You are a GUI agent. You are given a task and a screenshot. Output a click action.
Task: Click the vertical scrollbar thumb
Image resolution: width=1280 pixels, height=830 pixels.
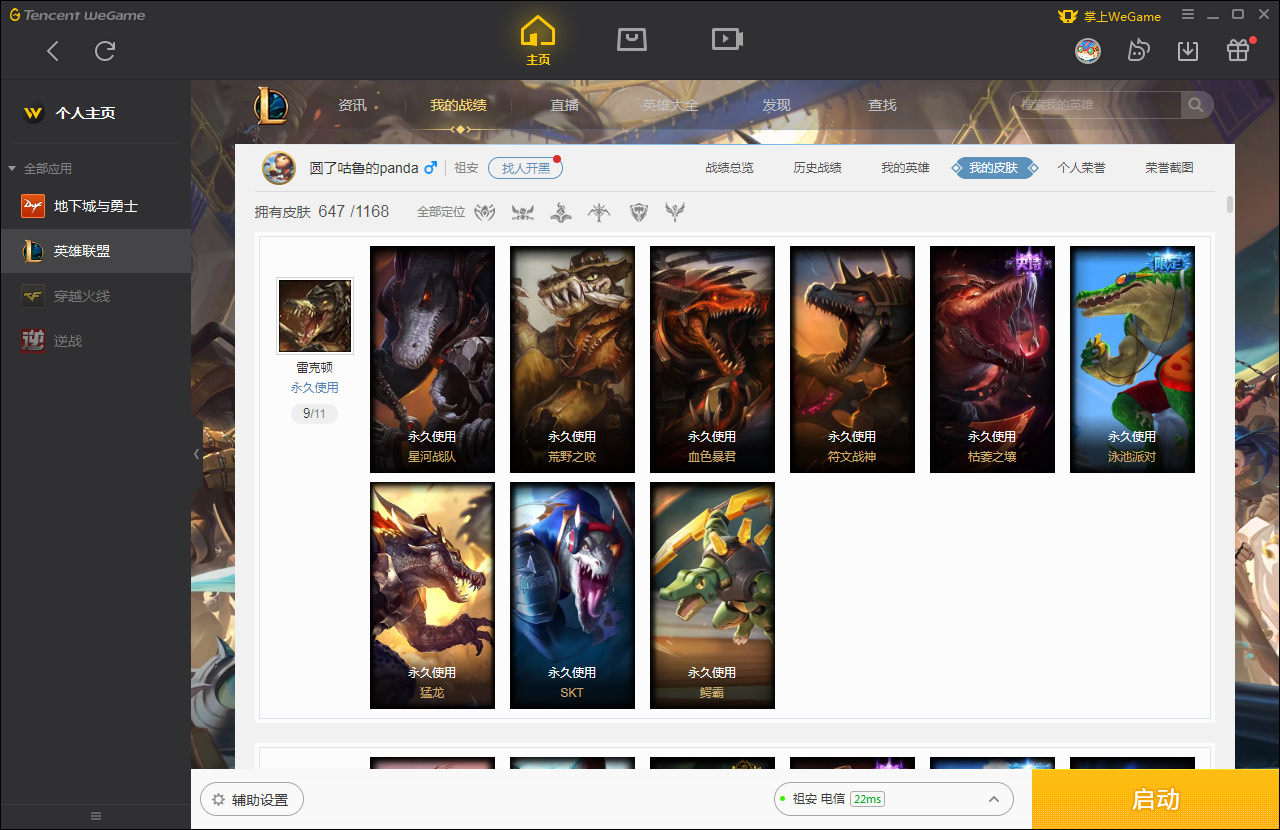click(1229, 205)
